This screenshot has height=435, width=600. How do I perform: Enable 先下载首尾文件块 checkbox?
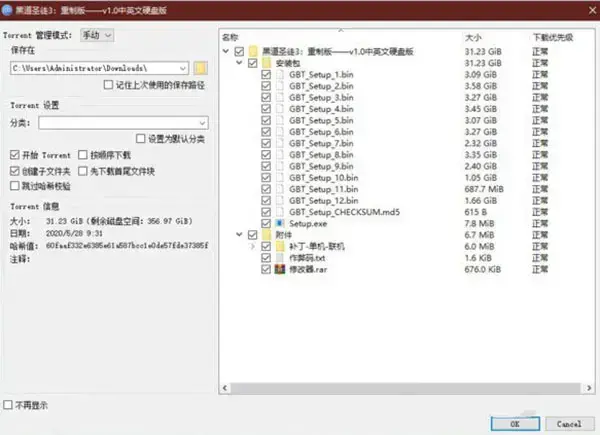pos(83,171)
